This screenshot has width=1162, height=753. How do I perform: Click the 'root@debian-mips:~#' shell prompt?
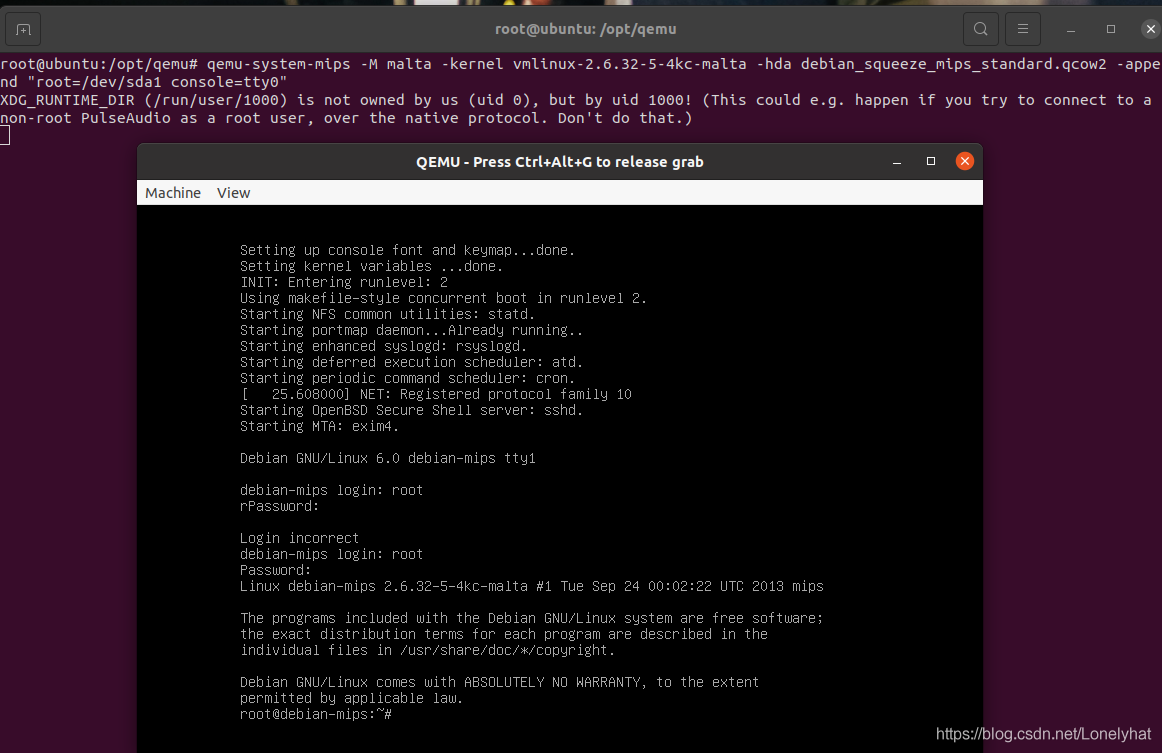(x=316, y=714)
